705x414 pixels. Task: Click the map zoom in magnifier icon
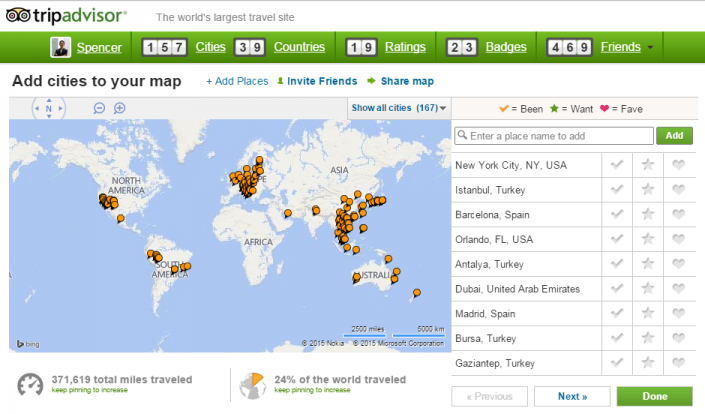click(x=119, y=108)
